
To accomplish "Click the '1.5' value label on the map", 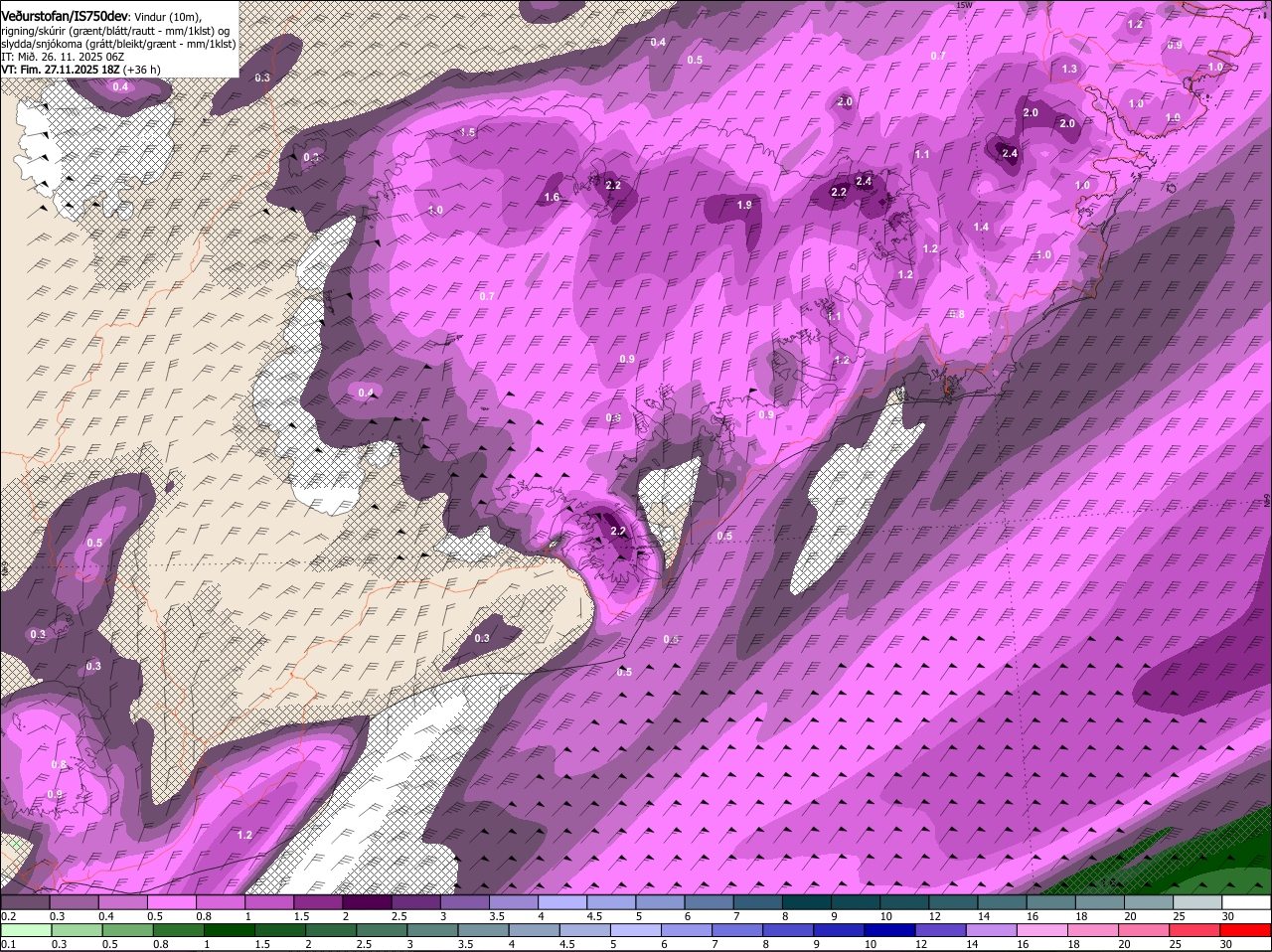I will [468, 132].
